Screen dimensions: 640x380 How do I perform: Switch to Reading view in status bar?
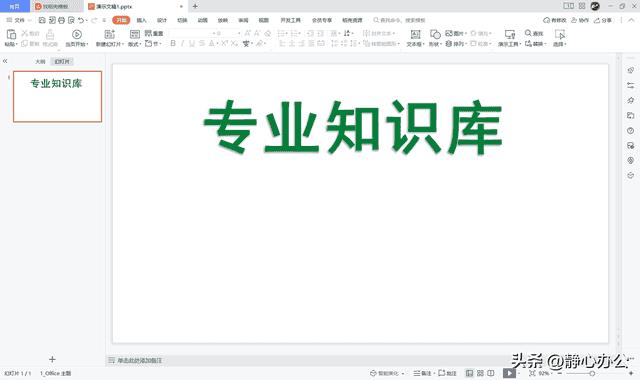coord(491,373)
